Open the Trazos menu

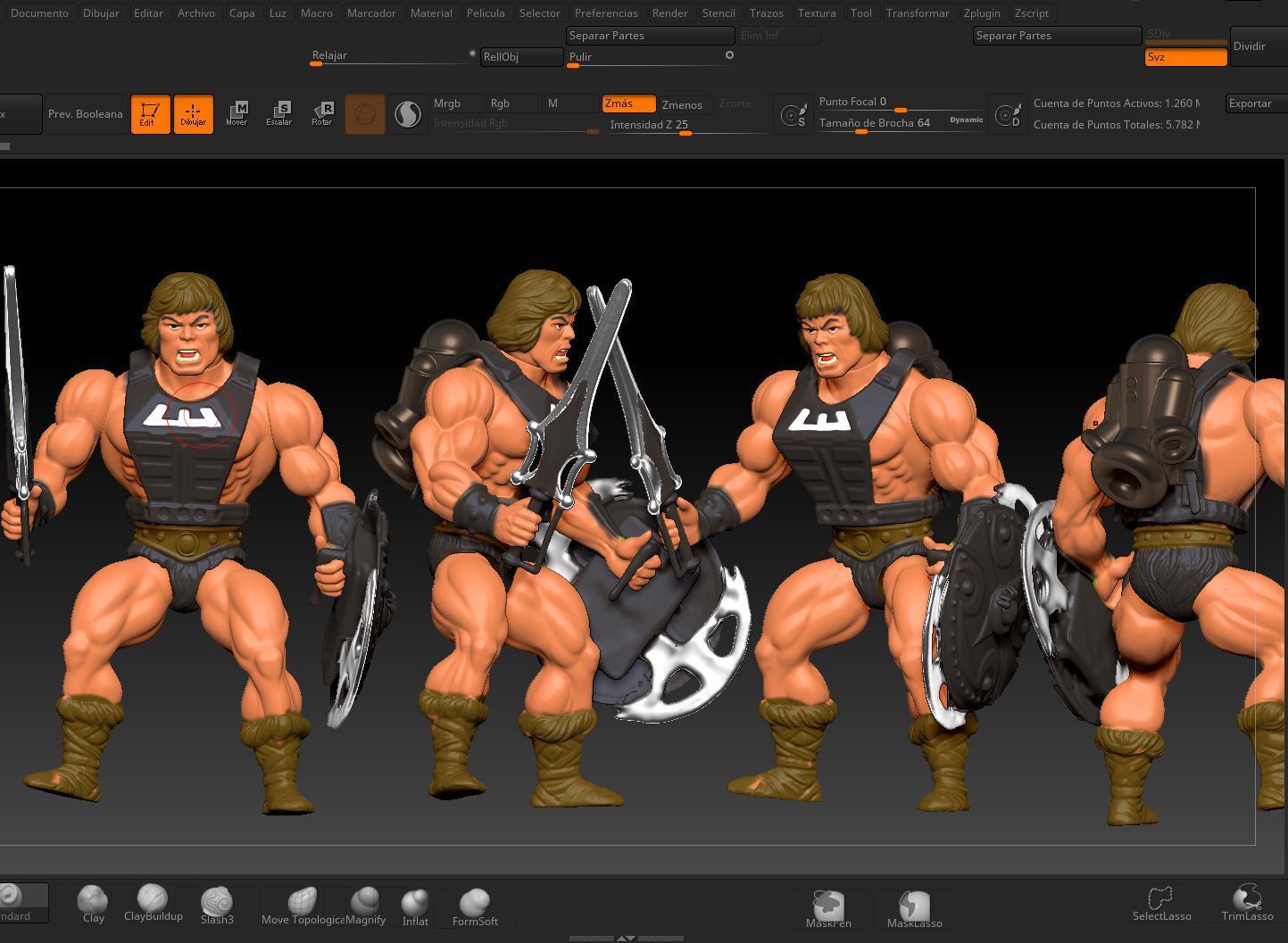tap(767, 13)
